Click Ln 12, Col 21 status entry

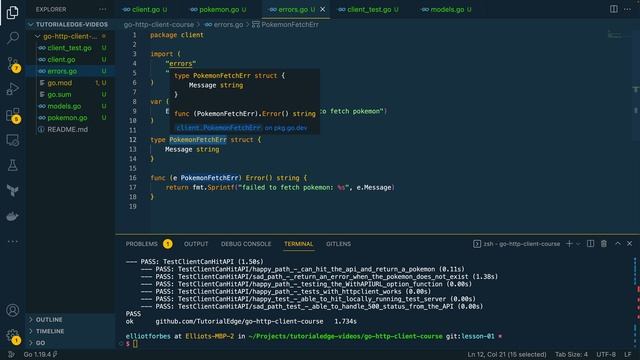507,354
